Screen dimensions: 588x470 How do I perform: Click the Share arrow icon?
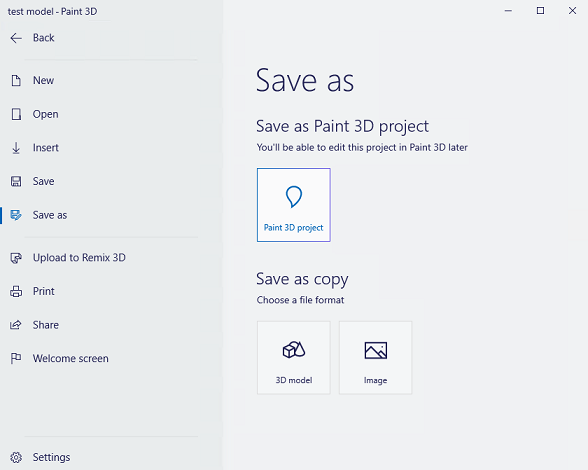click(x=16, y=325)
